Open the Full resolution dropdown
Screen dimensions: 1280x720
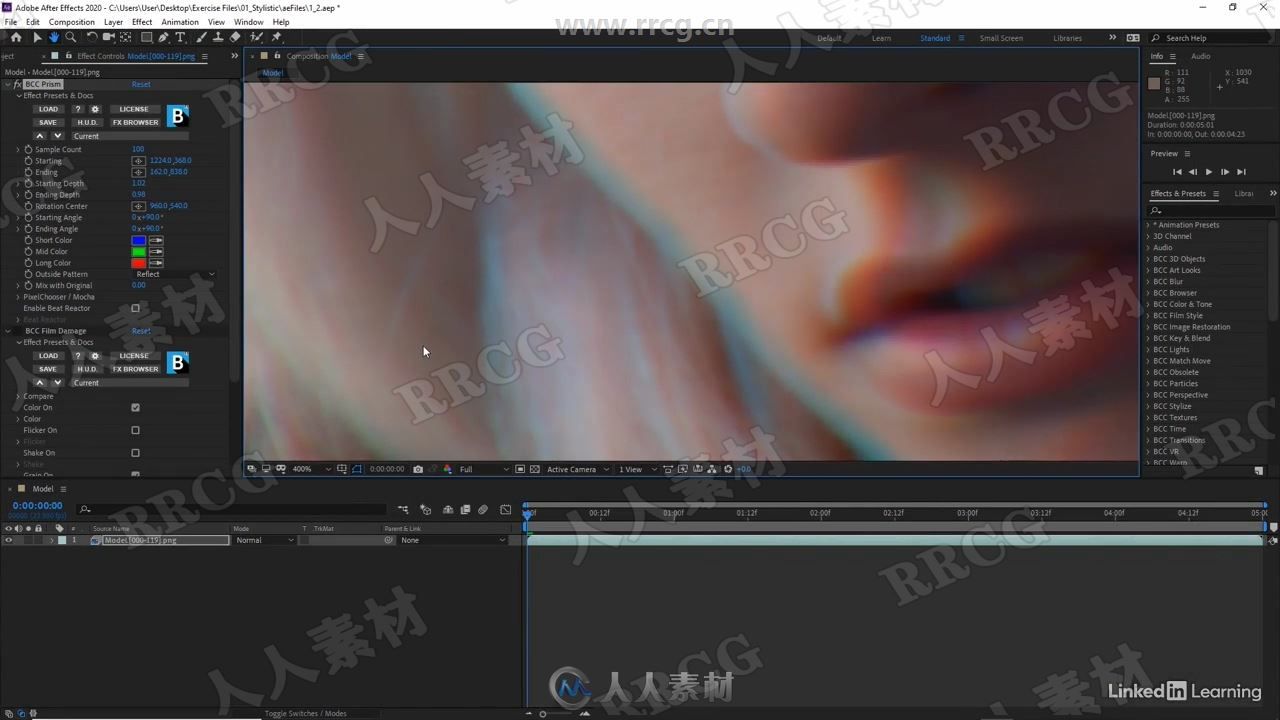point(484,469)
